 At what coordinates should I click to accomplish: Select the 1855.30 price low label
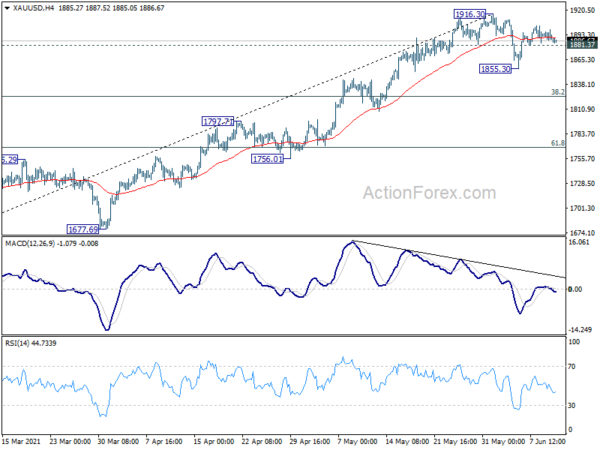pos(496,69)
